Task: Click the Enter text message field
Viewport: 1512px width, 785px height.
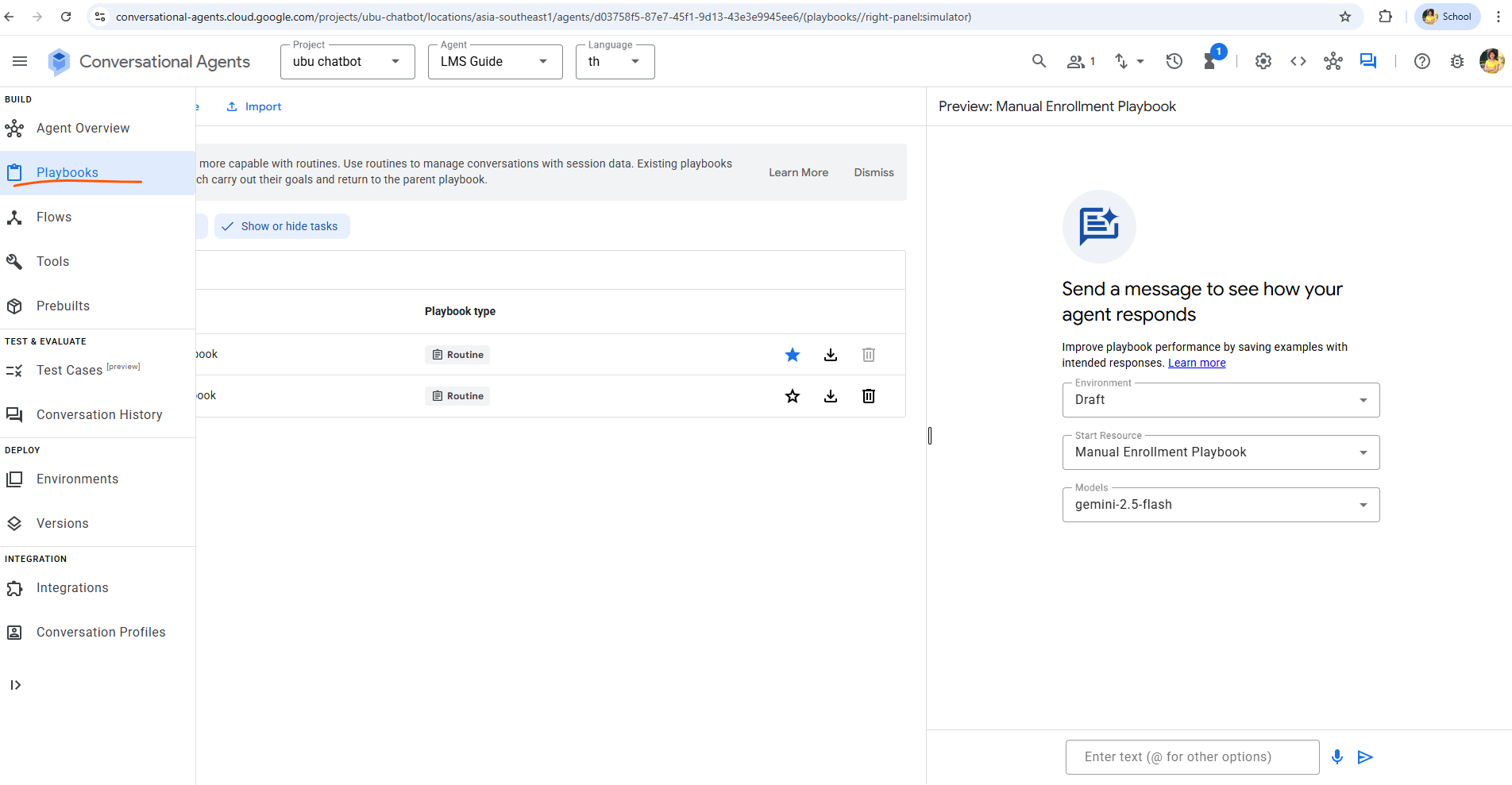Action: click(x=1191, y=757)
